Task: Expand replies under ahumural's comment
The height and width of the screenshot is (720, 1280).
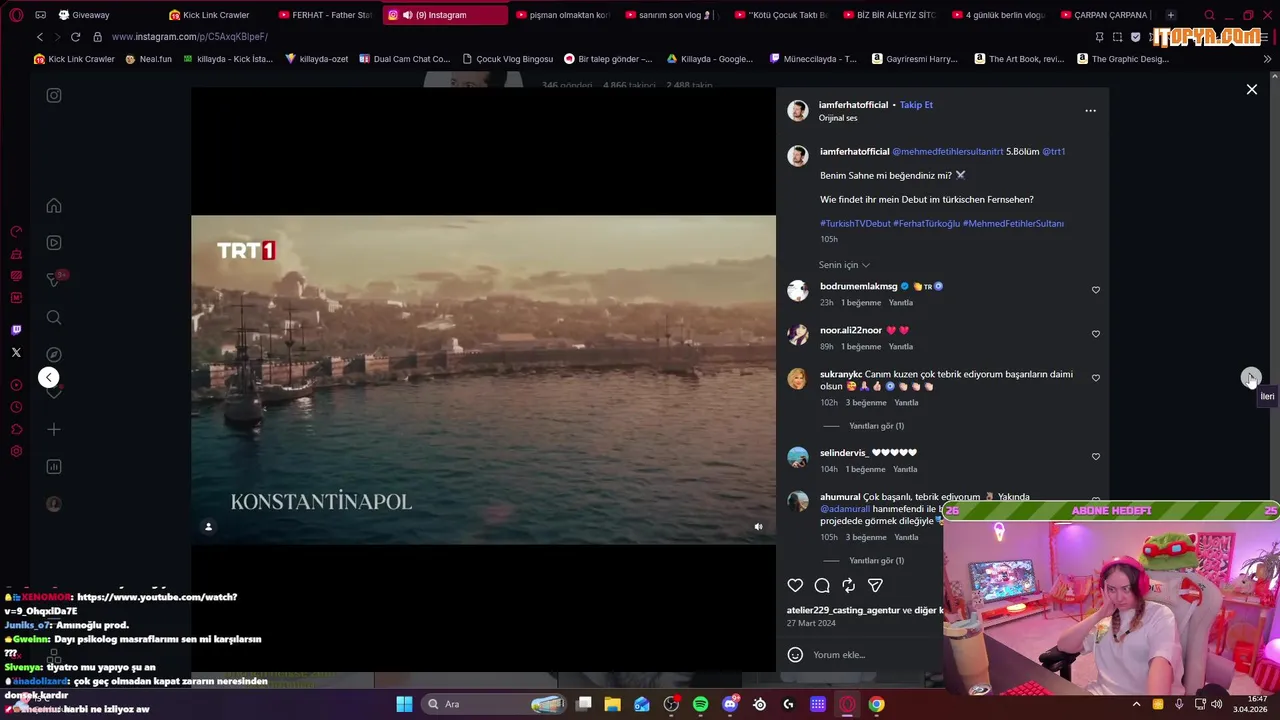Action: pyautogui.click(x=876, y=561)
